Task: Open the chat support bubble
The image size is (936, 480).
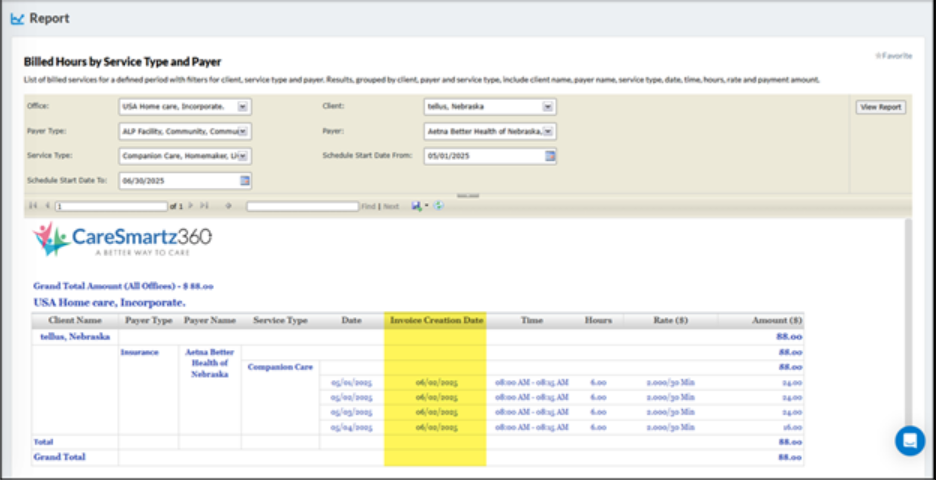Action: [910, 441]
